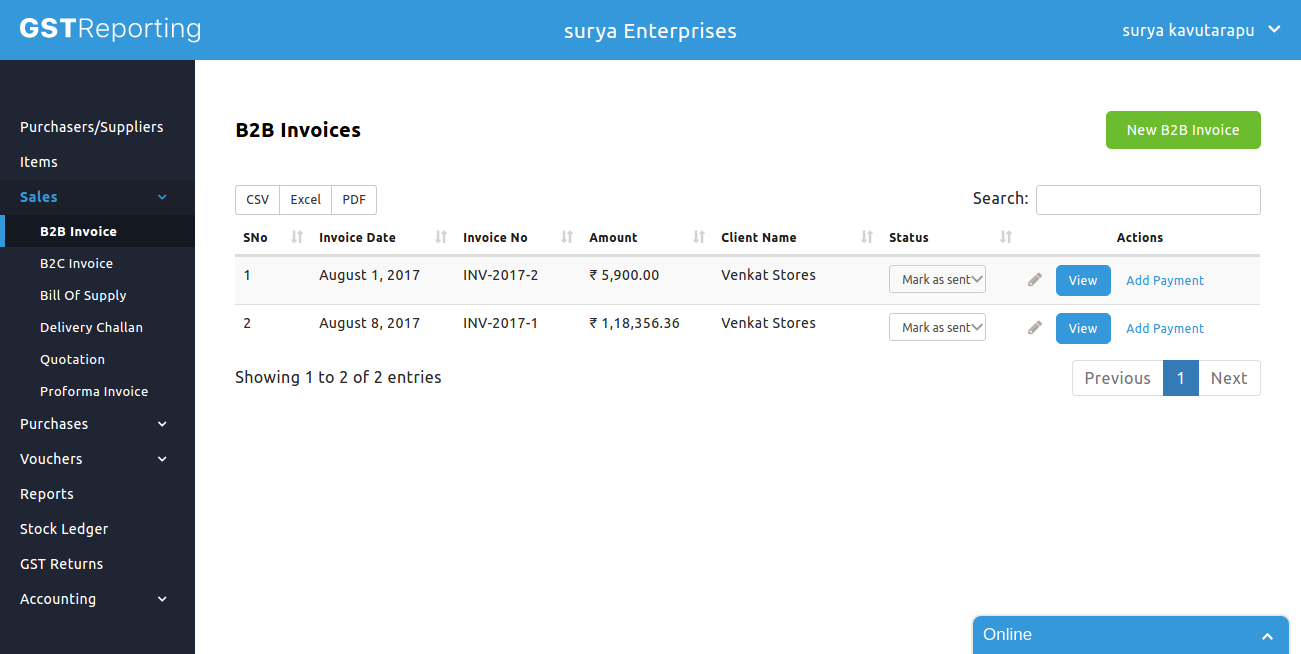
Task: Click Venkat Stores in INV-2017-2 row
Action: pyautogui.click(x=768, y=275)
